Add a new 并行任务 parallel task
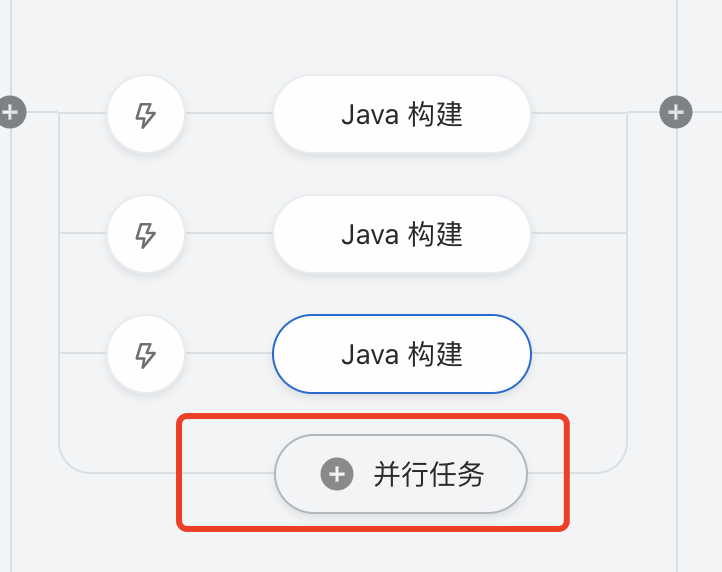Image resolution: width=722 pixels, height=572 pixels. tap(401, 474)
